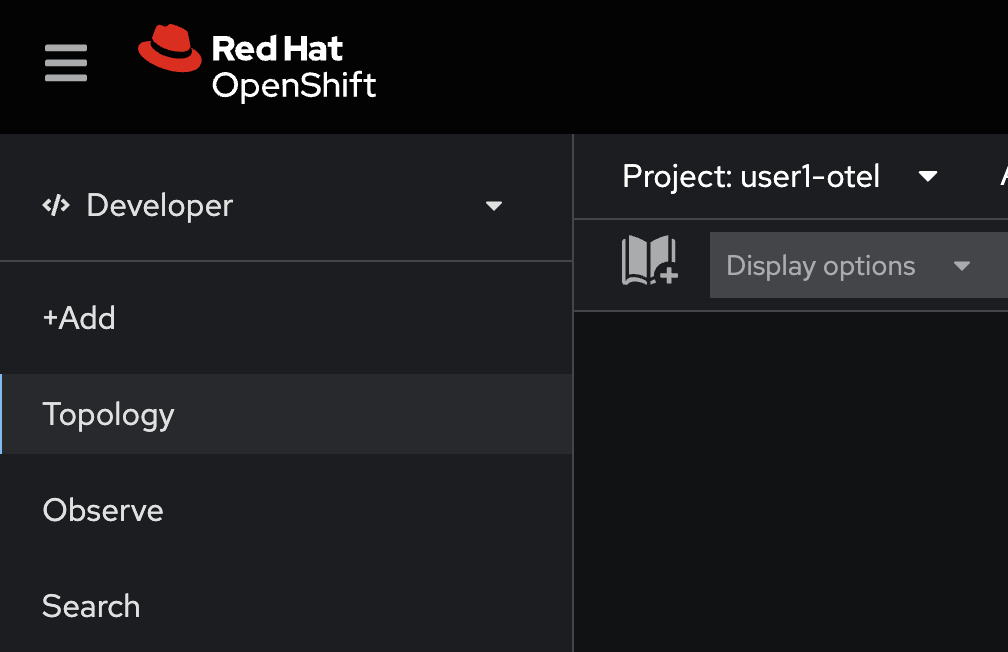
Task: Select Topology in the sidebar
Action: point(286,414)
